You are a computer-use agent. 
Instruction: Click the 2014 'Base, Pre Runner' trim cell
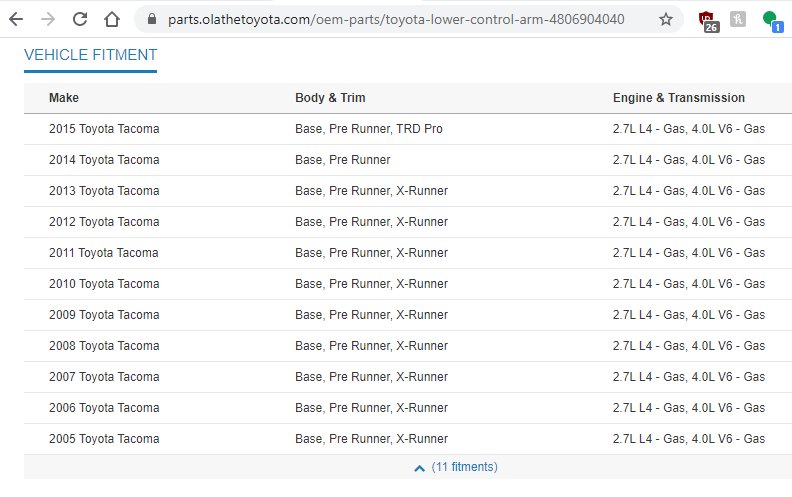[342, 160]
